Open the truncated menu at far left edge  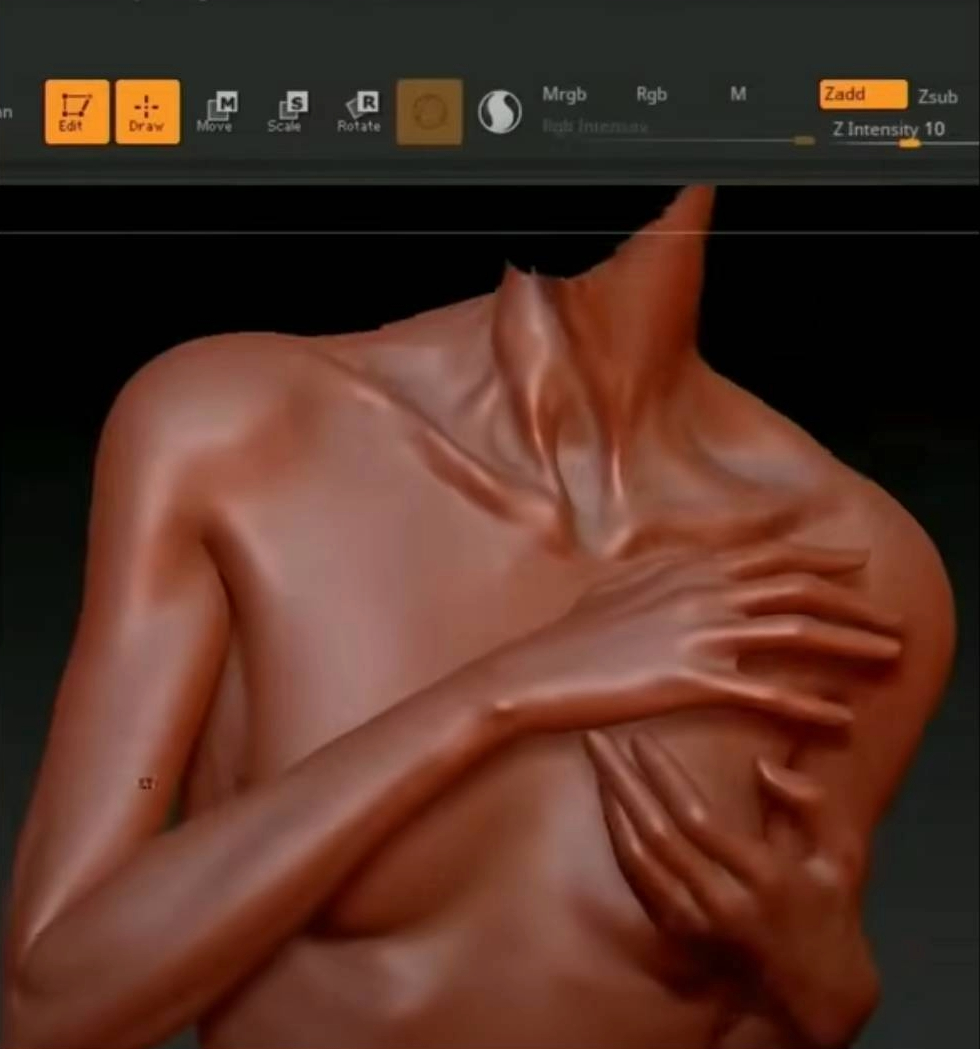6,112
